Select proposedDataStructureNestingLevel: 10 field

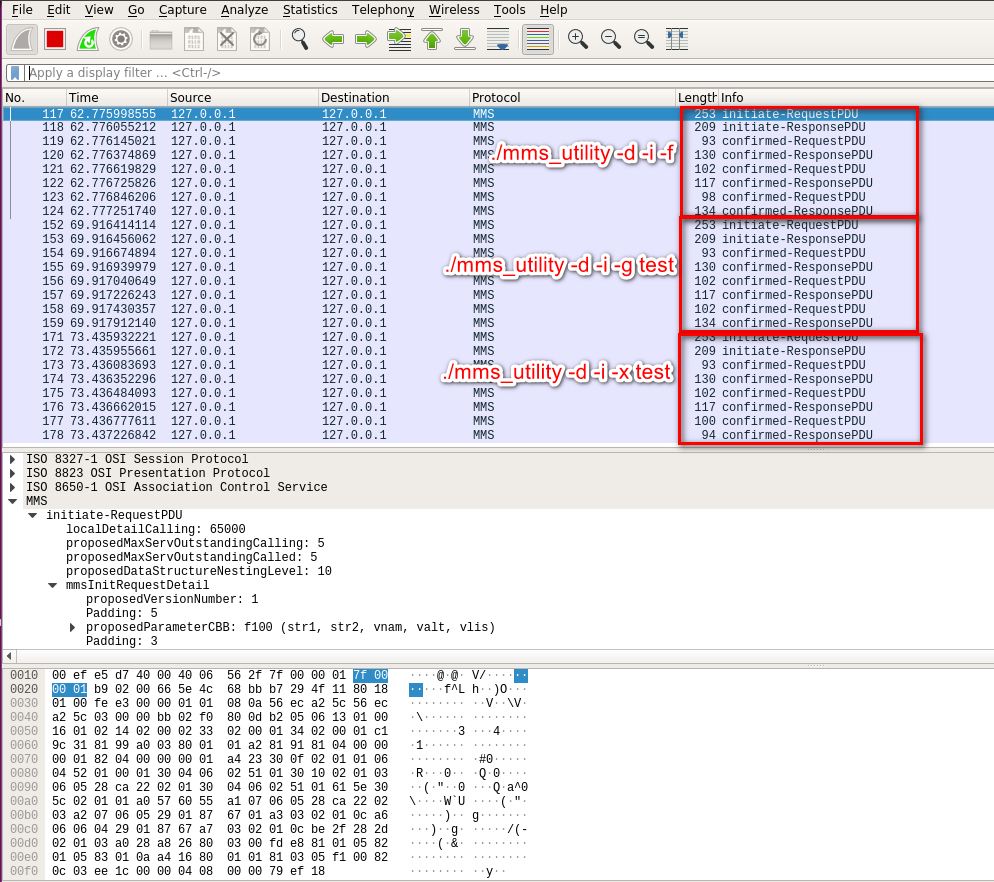198,571
